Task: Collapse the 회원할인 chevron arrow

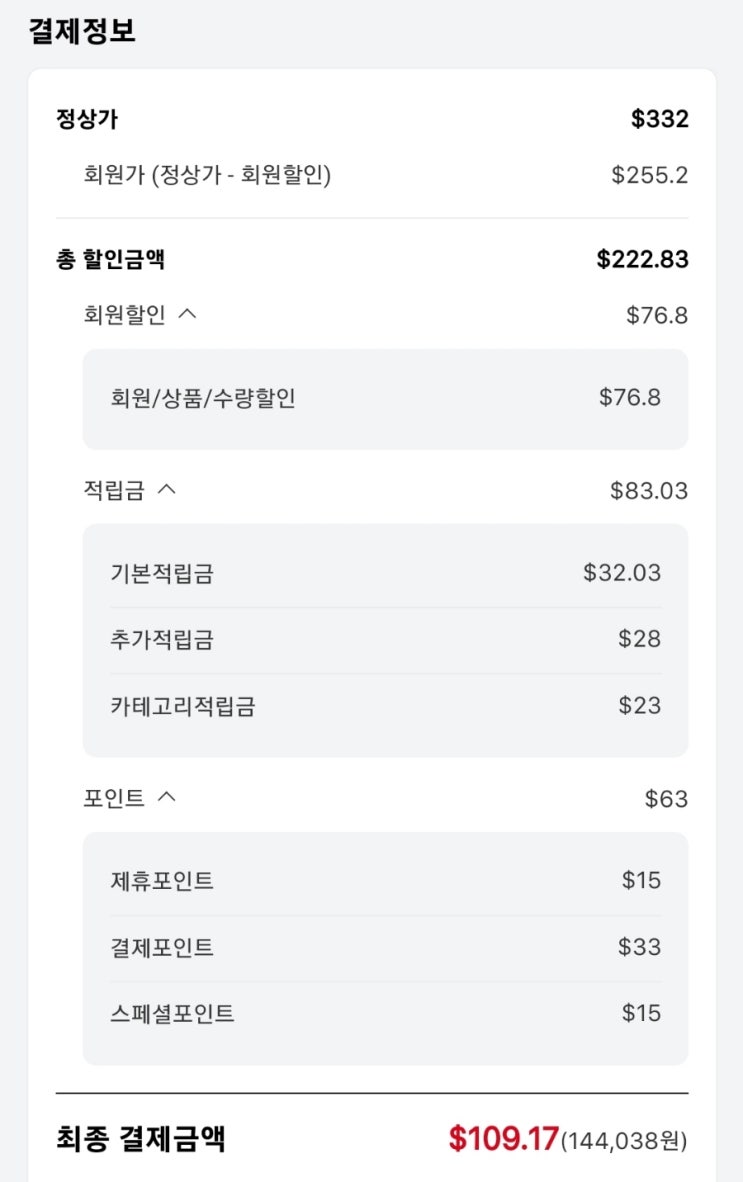Action: (x=187, y=314)
